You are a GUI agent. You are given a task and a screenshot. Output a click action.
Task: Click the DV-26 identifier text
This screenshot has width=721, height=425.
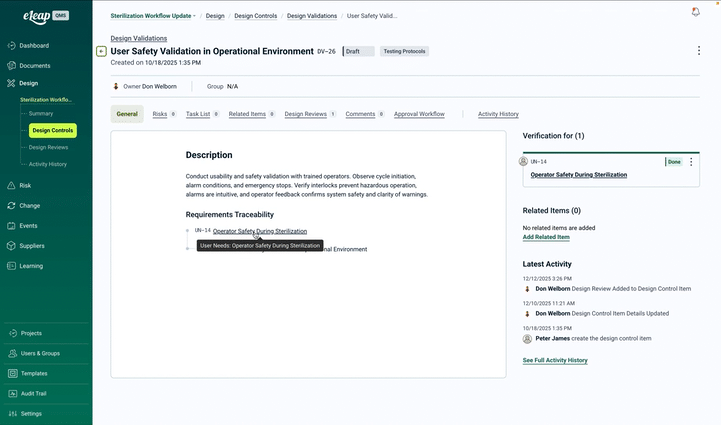click(326, 52)
